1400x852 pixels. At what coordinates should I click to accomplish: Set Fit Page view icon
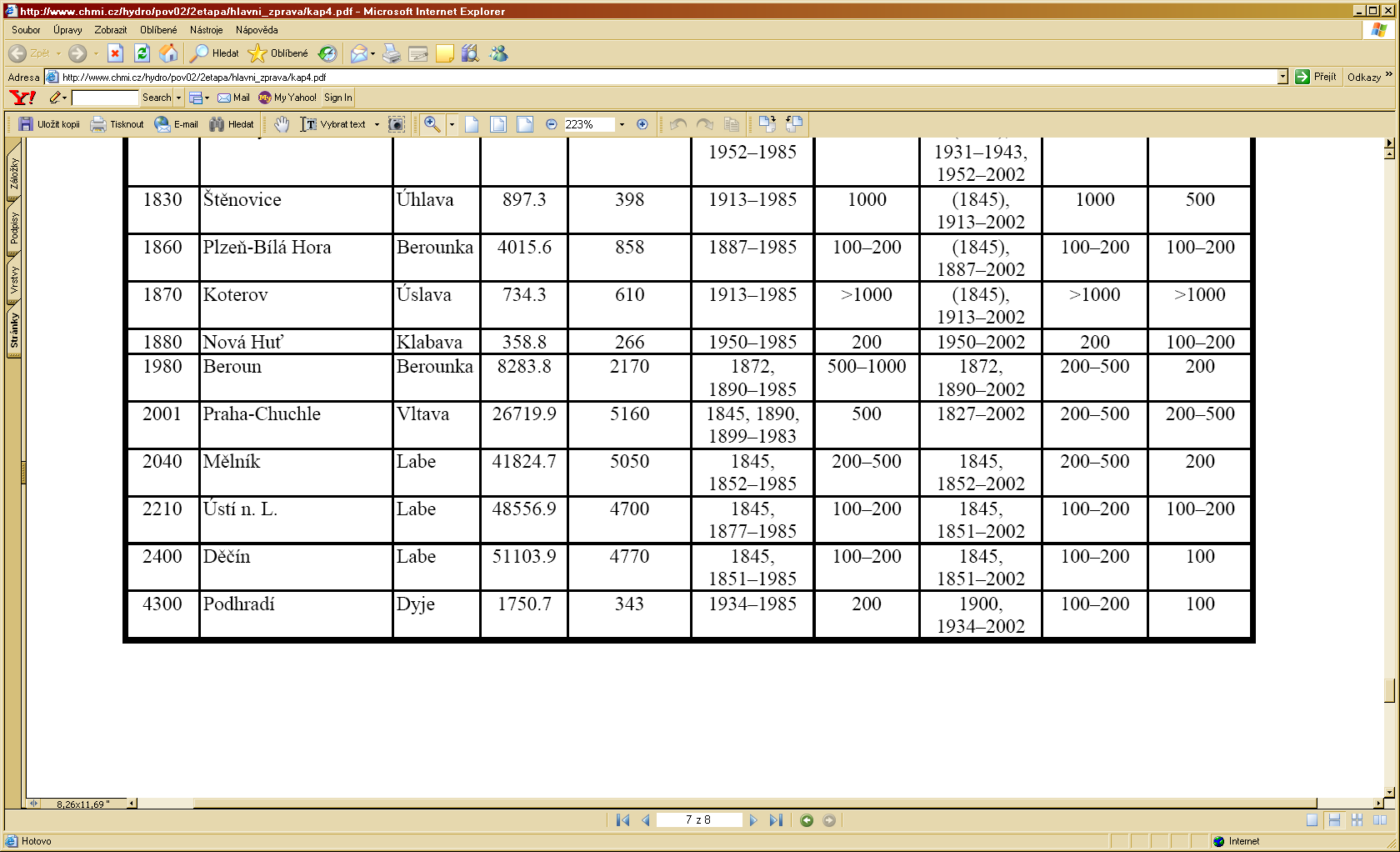498,124
